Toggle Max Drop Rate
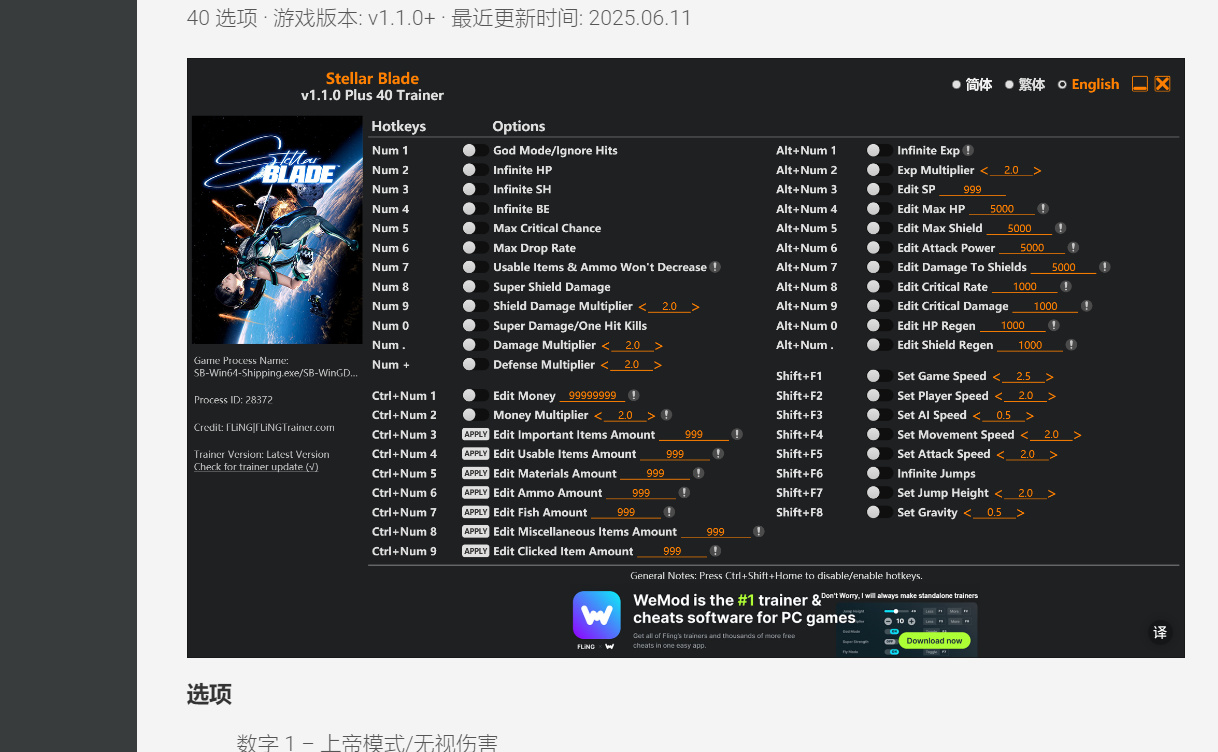The width and height of the screenshot is (1218, 752). [x=475, y=248]
